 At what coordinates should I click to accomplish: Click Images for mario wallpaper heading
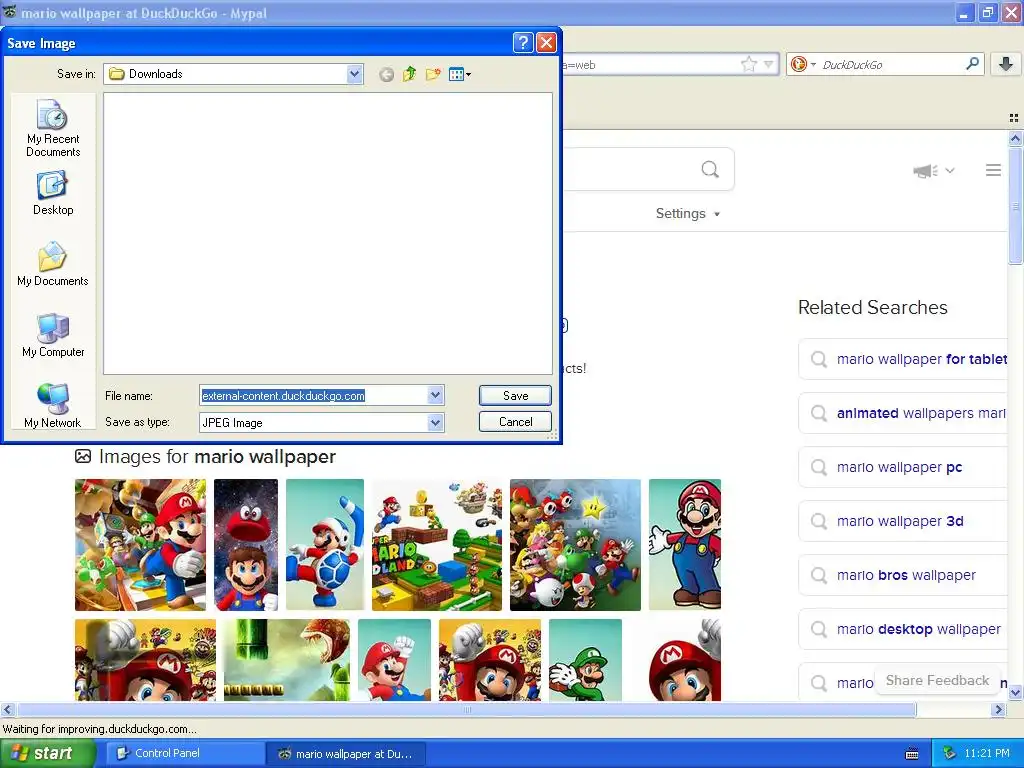(x=217, y=456)
